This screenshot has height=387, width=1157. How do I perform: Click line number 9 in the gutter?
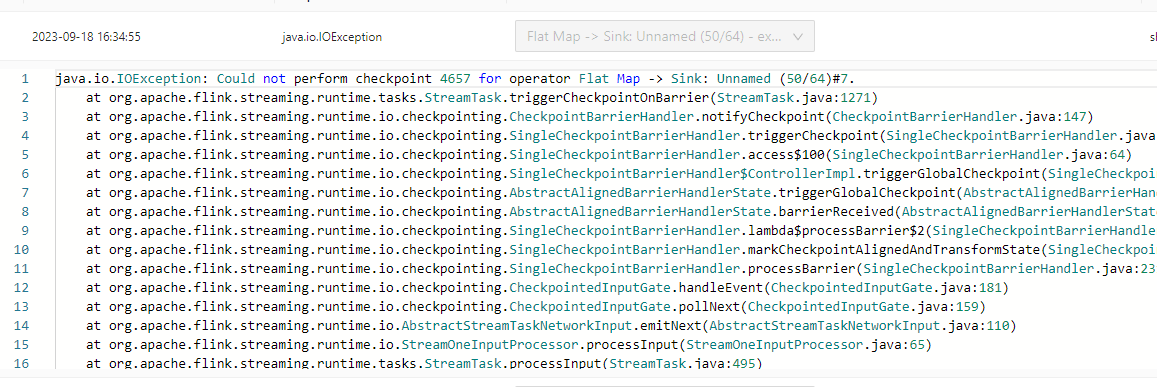click(25, 230)
